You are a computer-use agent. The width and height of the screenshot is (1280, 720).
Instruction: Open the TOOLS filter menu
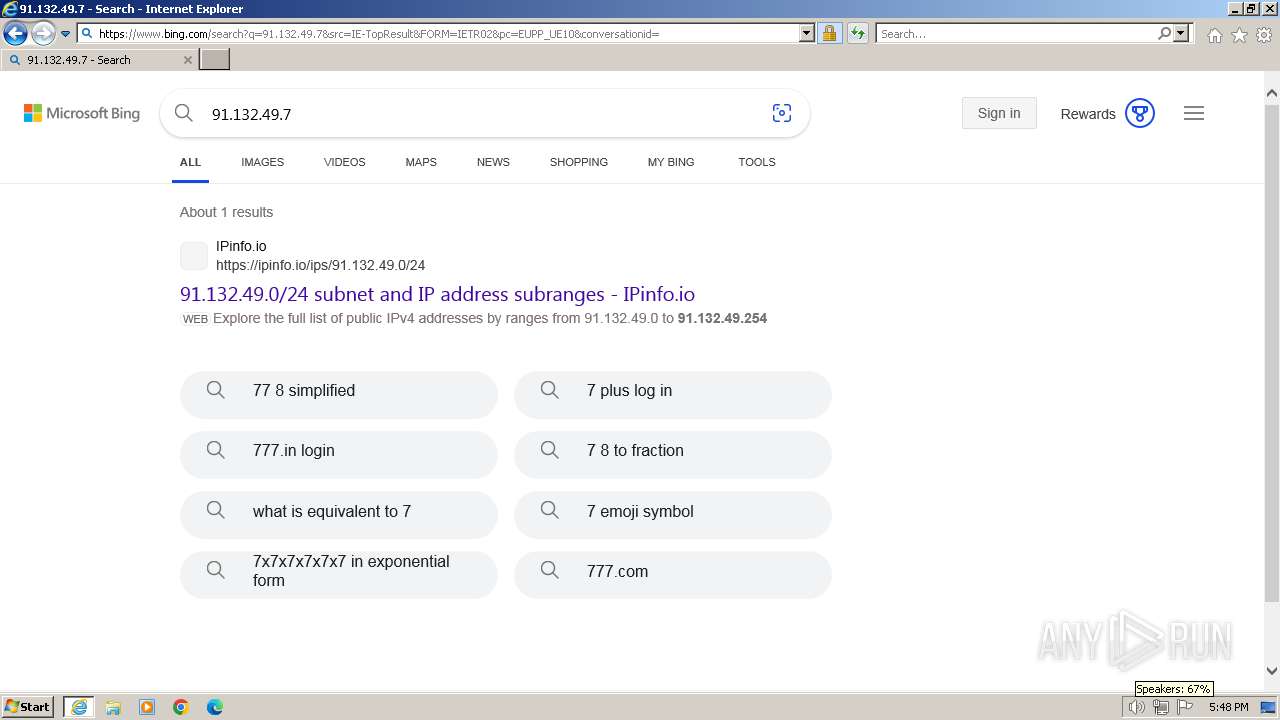[757, 162]
